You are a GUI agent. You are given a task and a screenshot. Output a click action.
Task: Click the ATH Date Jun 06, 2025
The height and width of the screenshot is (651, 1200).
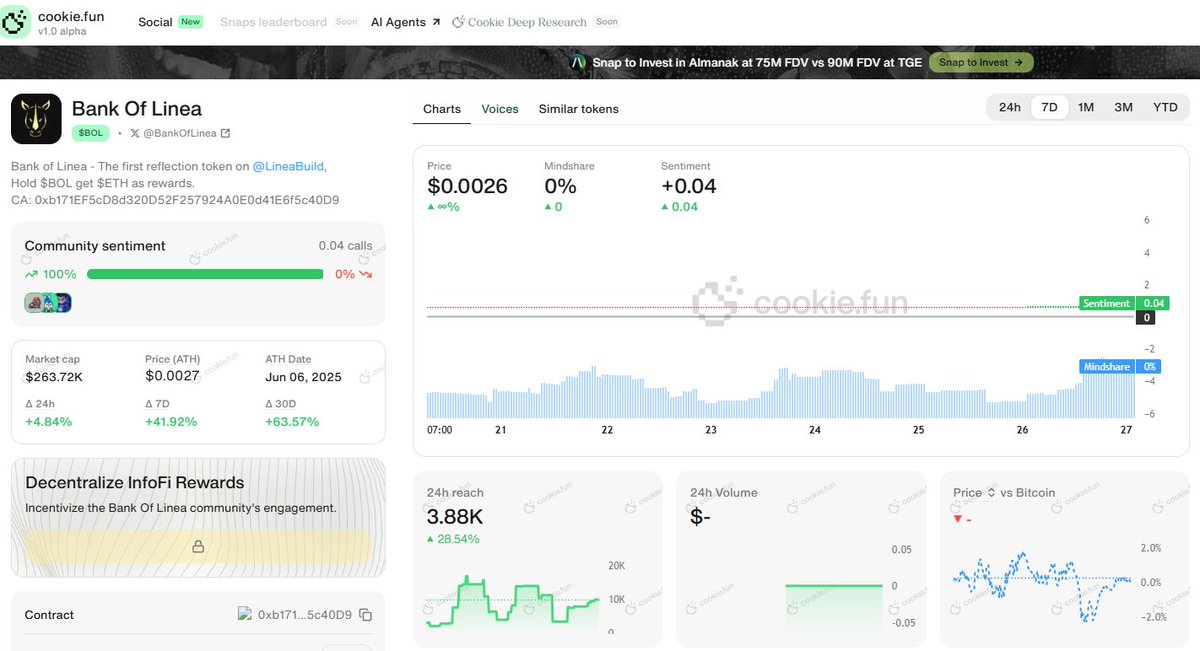[303, 377]
